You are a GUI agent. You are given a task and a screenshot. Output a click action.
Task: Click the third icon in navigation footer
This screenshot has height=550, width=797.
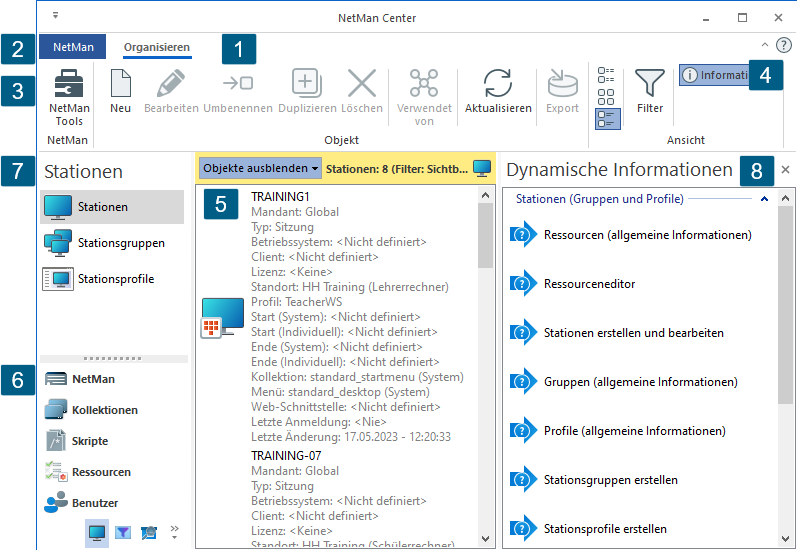[x=149, y=533]
